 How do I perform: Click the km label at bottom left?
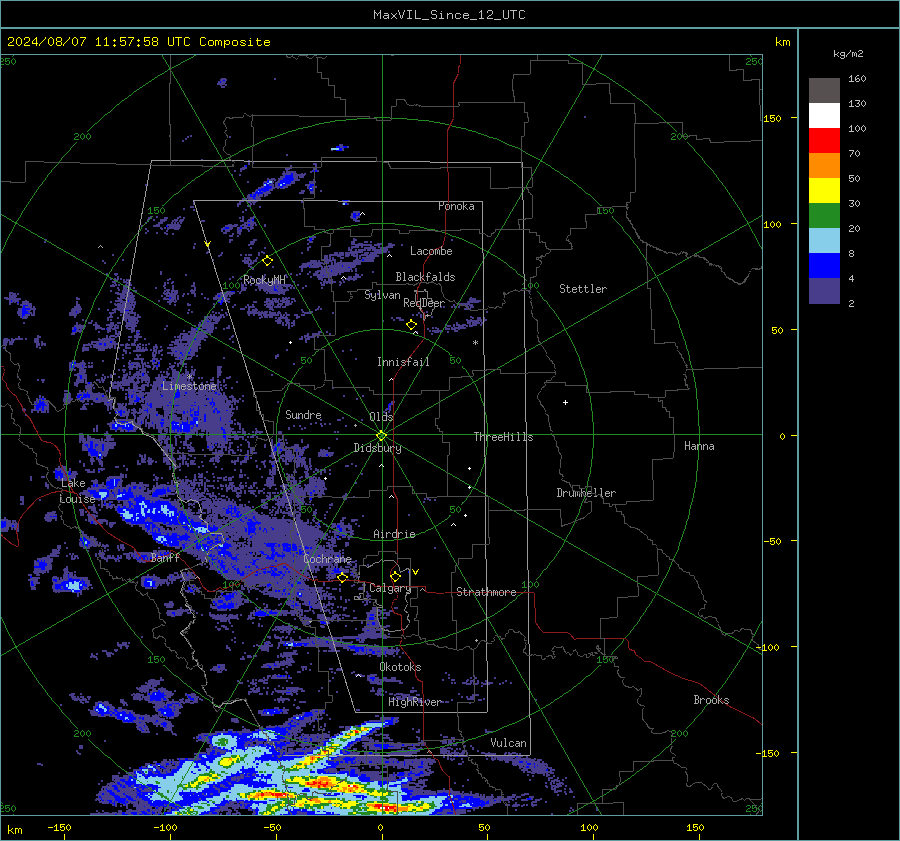(x=14, y=830)
